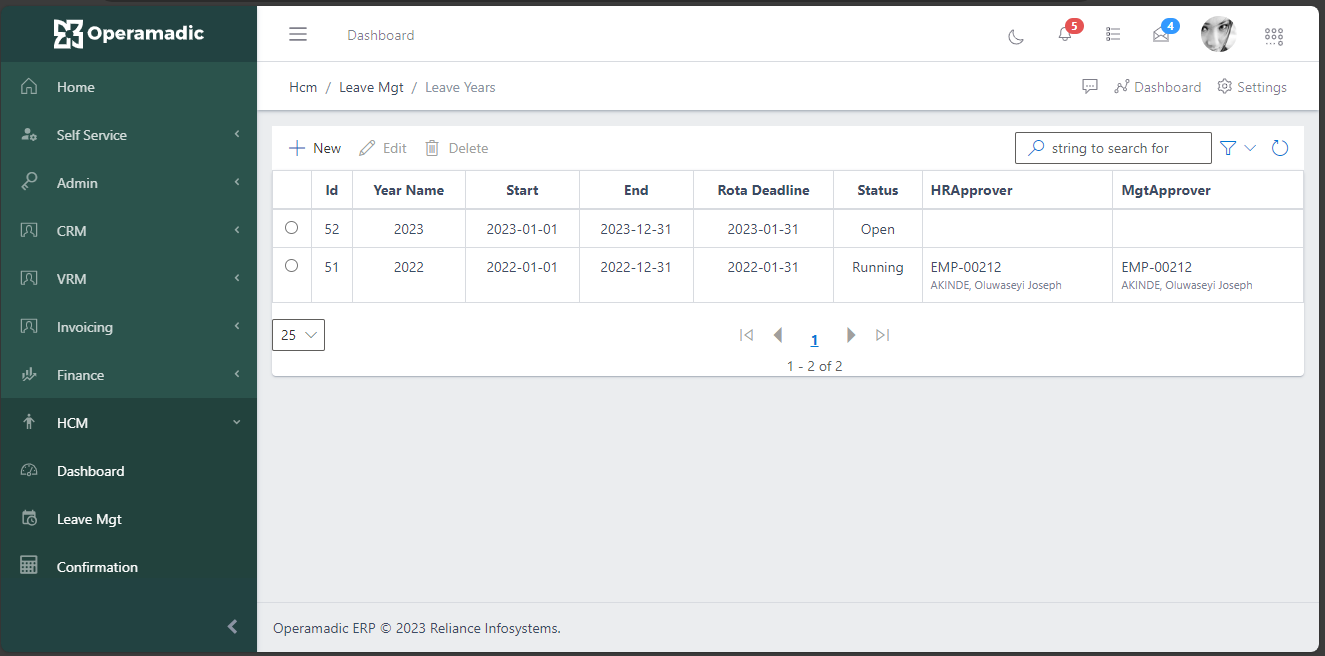
Task: Open Home from the sidebar
Action: click(128, 87)
